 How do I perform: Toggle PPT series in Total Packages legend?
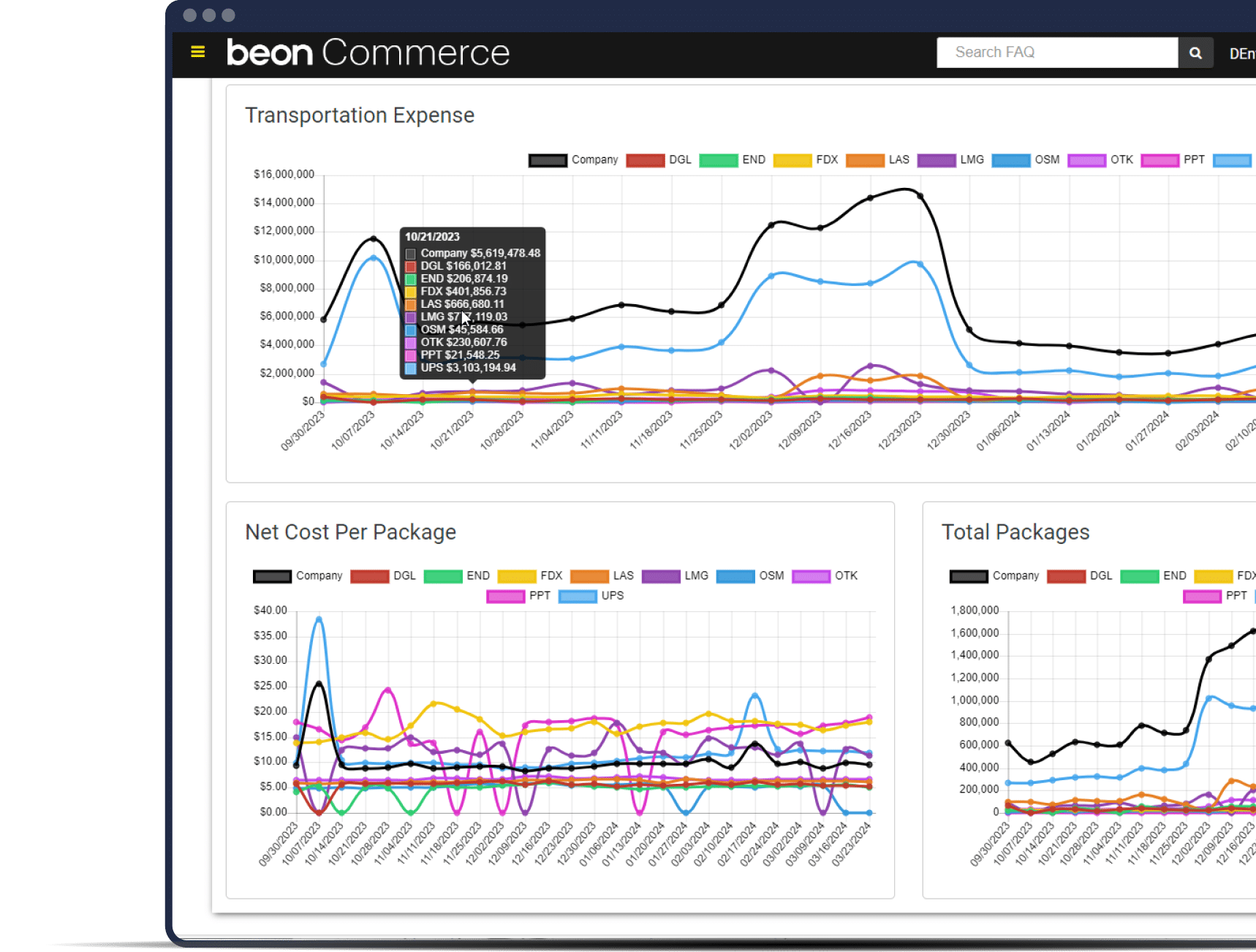point(1215,596)
